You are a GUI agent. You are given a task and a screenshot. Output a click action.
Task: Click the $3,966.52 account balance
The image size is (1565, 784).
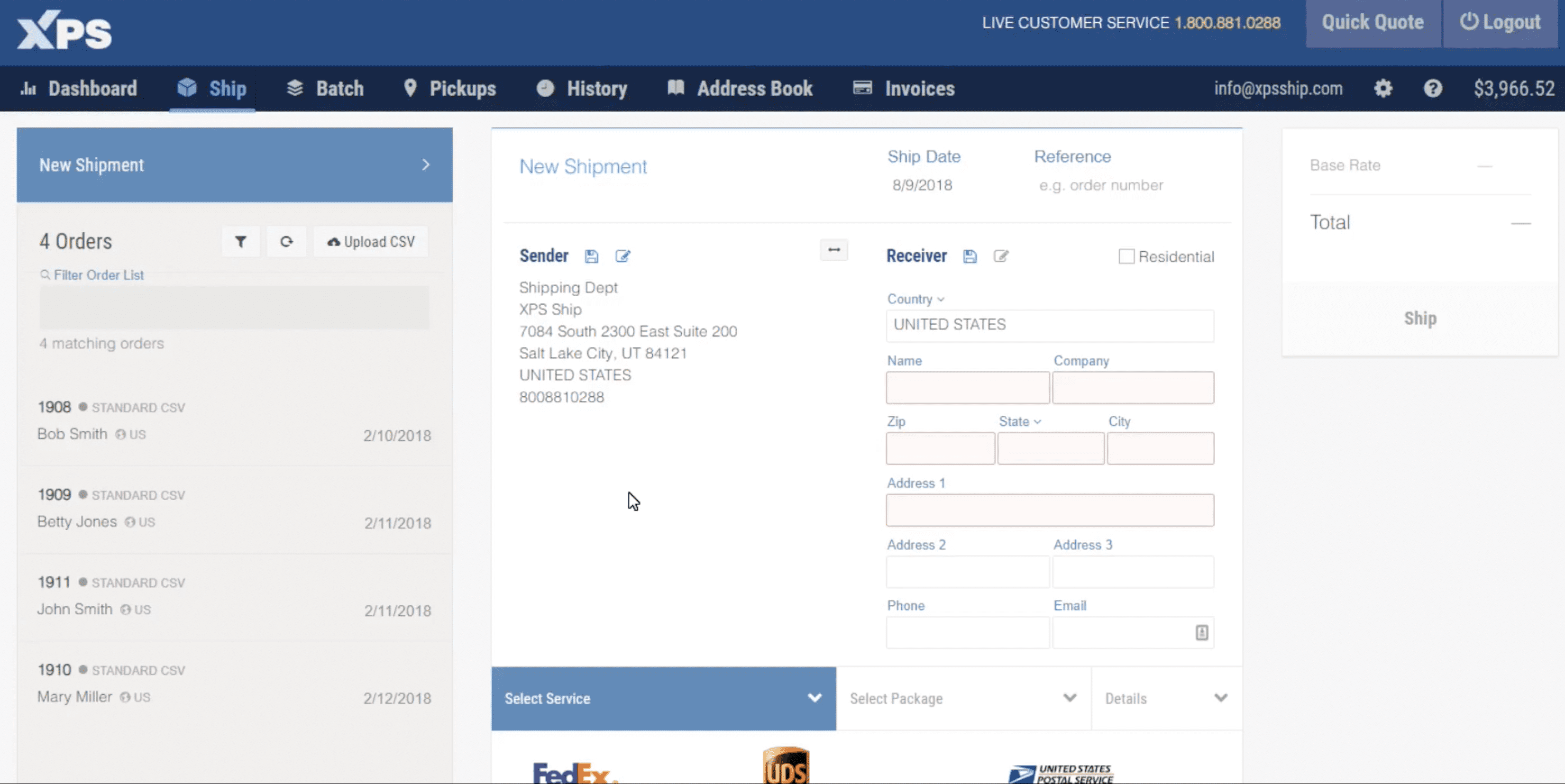click(x=1514, y=89)
